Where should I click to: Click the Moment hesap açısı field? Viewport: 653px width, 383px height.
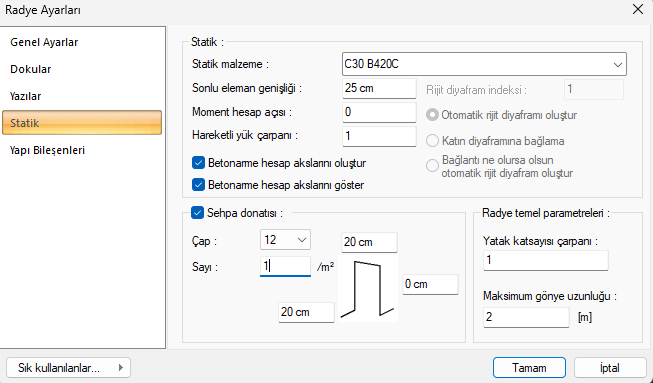[379, 112]
